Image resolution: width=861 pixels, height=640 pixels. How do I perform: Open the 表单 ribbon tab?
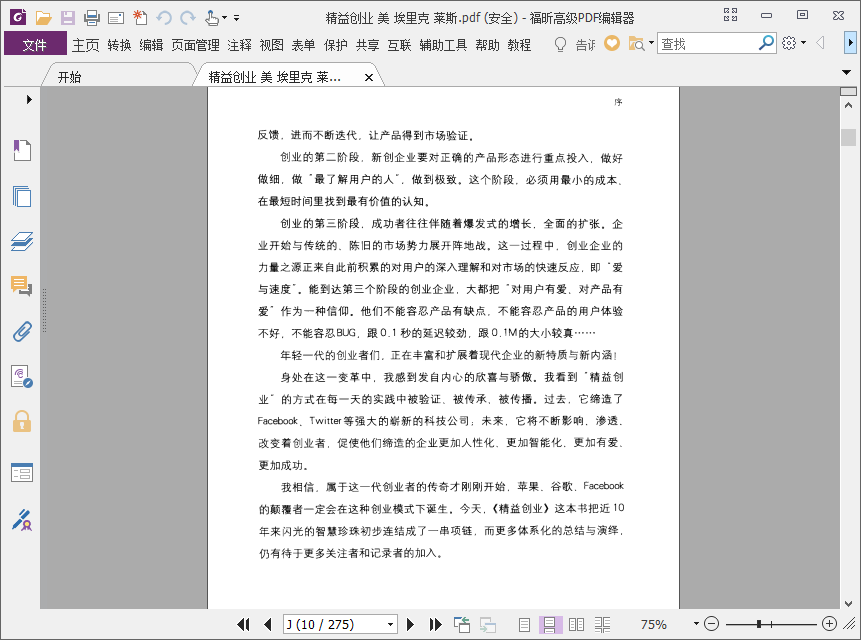point(303,44)
